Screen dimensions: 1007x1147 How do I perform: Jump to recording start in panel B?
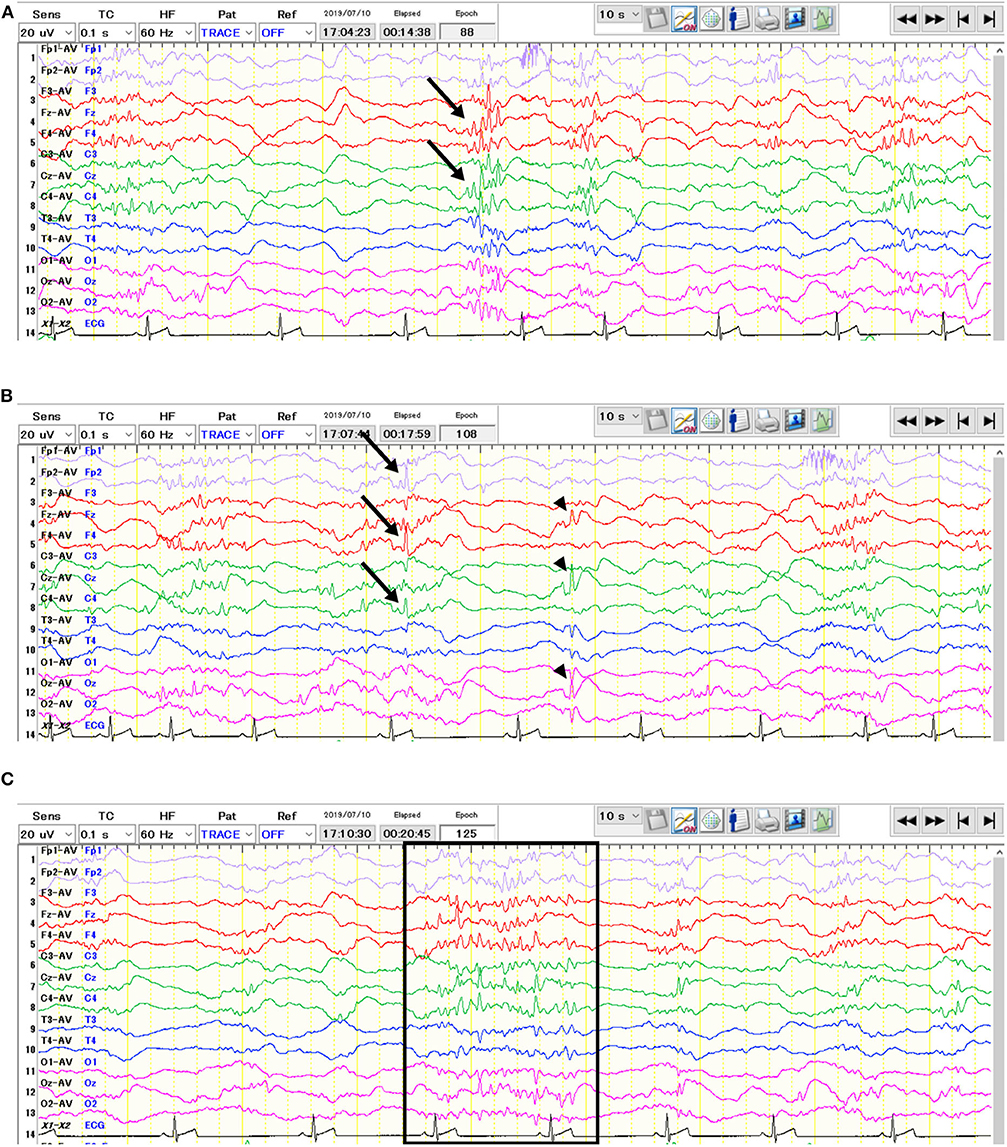point(962,421)
